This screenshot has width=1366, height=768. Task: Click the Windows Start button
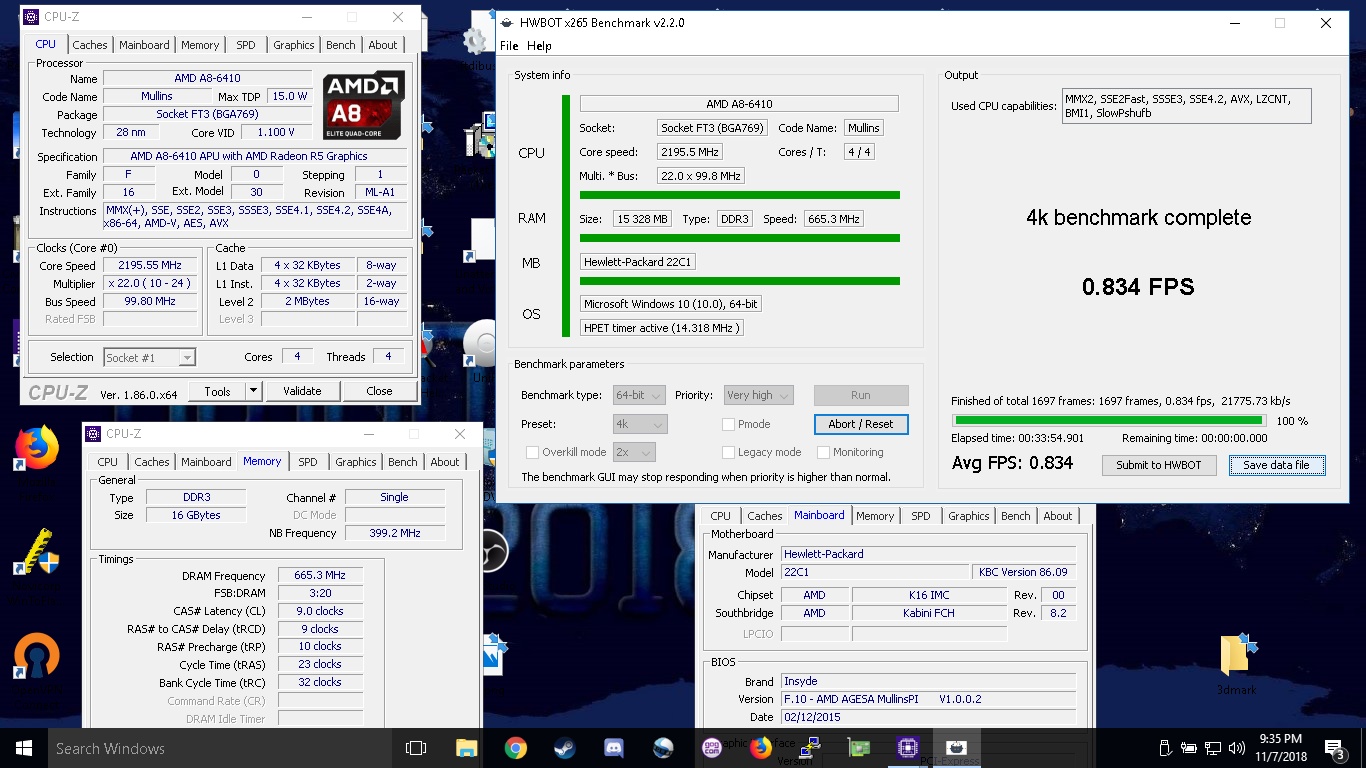pos(24,748)
